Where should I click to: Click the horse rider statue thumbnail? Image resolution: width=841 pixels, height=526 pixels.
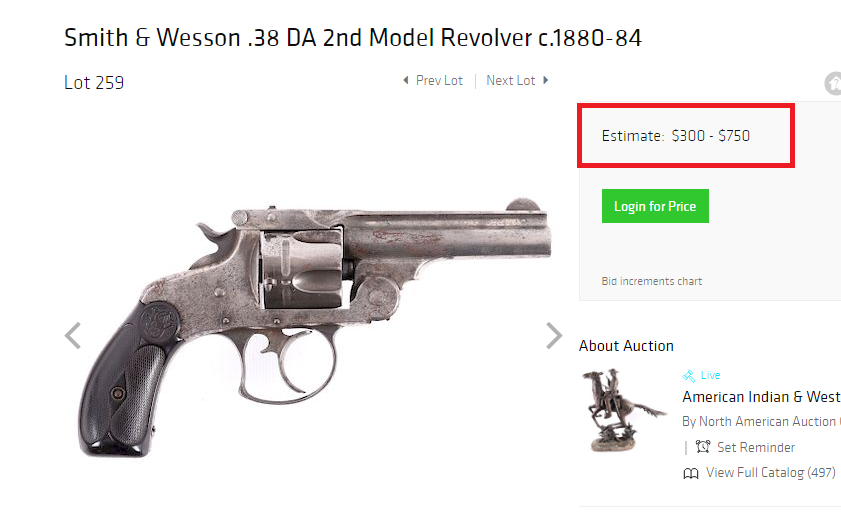coord(624,410)
